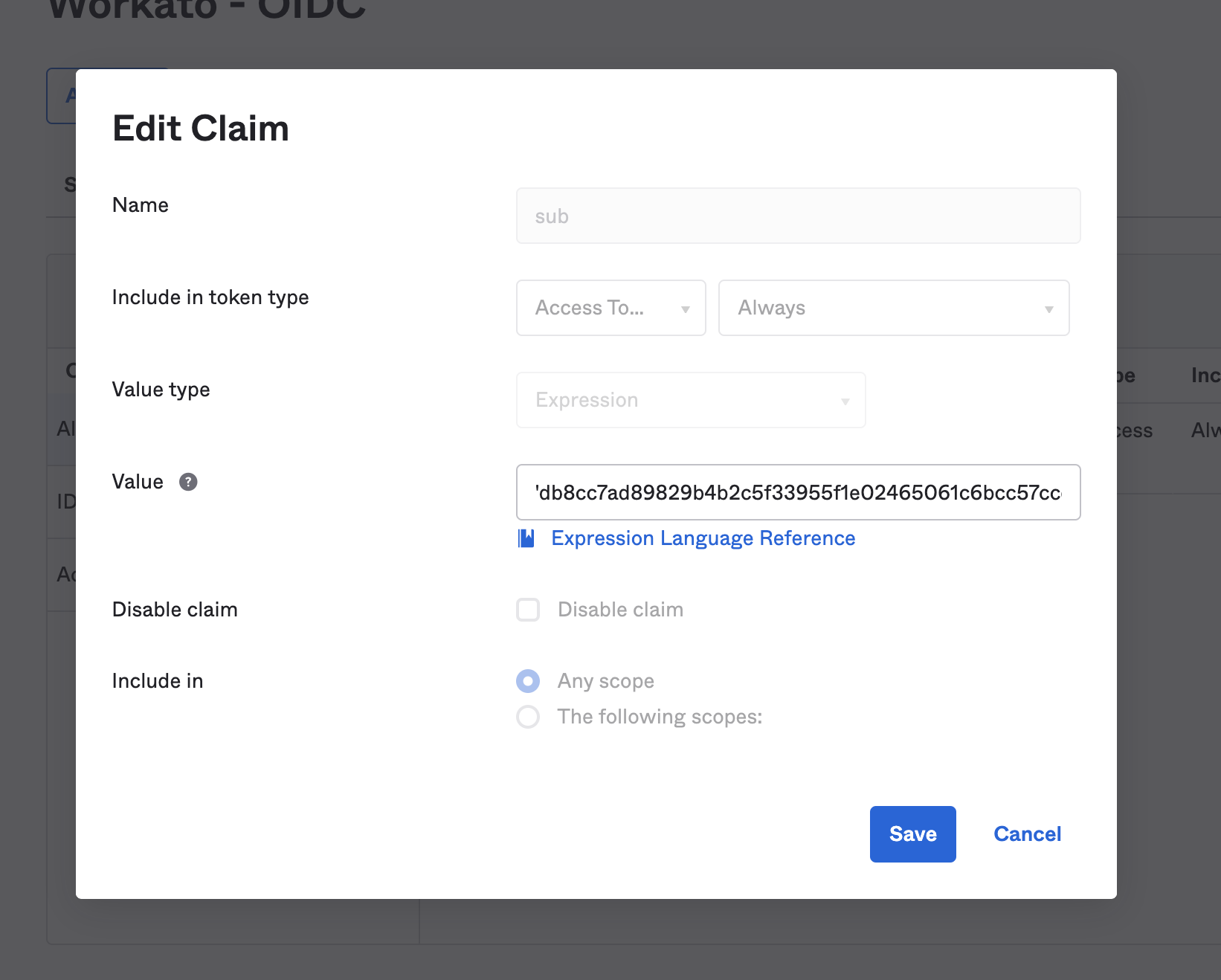Open the Access Token dropdown
Image resolution: width=1221 pixels, height=980 pixels.
click(x=610, y=308)
